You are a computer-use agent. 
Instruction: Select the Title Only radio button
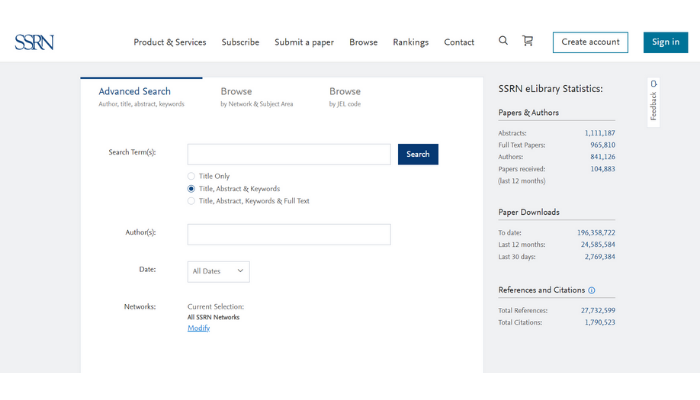[x=191, y=176]
